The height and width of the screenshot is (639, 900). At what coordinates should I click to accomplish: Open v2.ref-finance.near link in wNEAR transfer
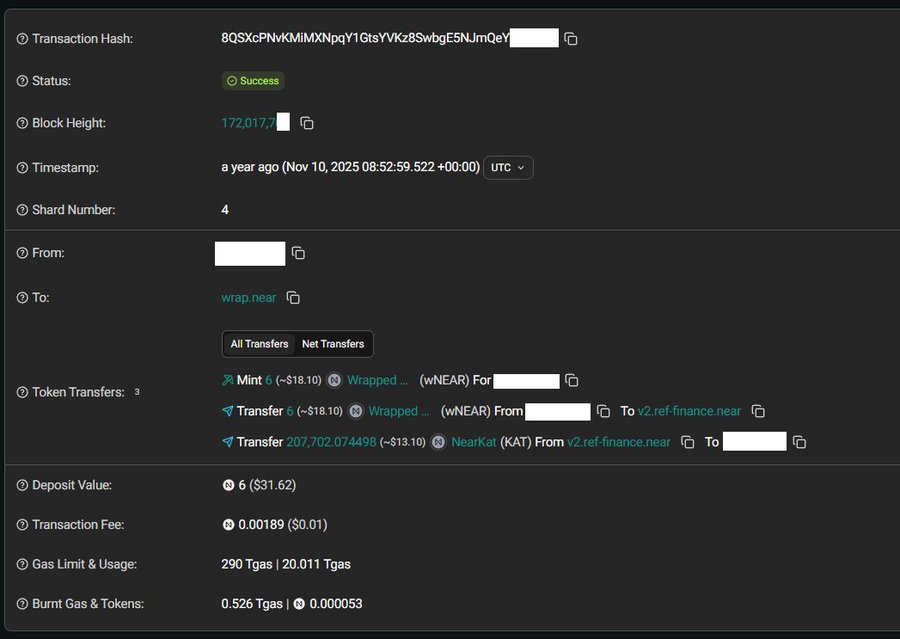point(689,411)
